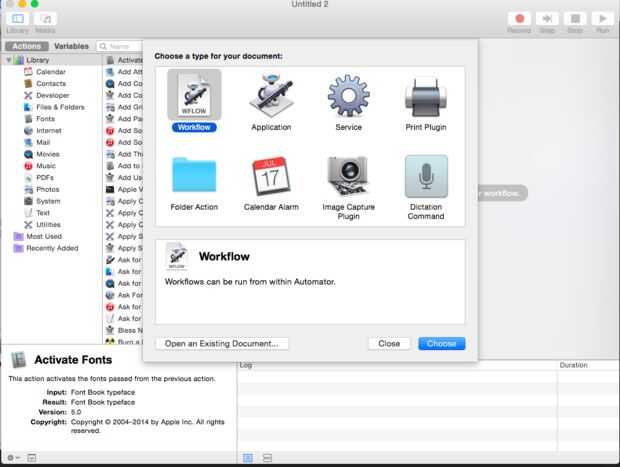Show the variables view icon

[267, 458]
